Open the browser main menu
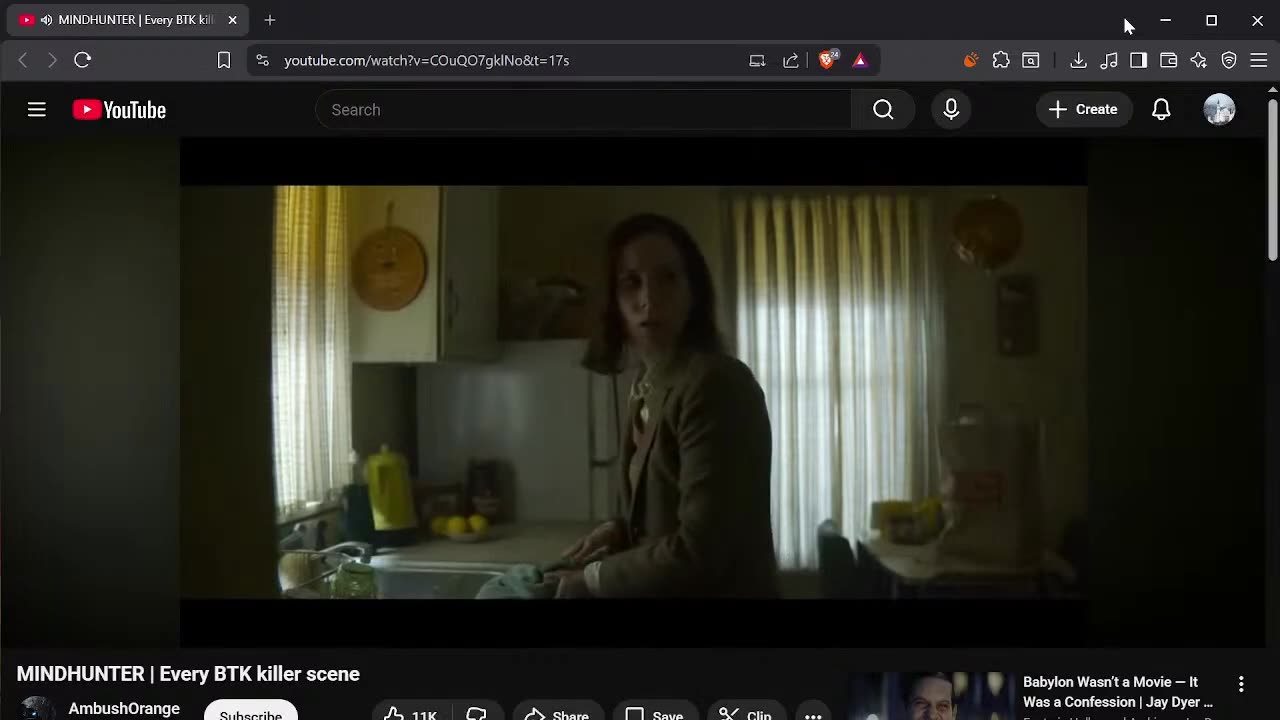Image resolution: width=1280 pixels, height=720 pixels. pyautogui.click(x=1259, y=61)
